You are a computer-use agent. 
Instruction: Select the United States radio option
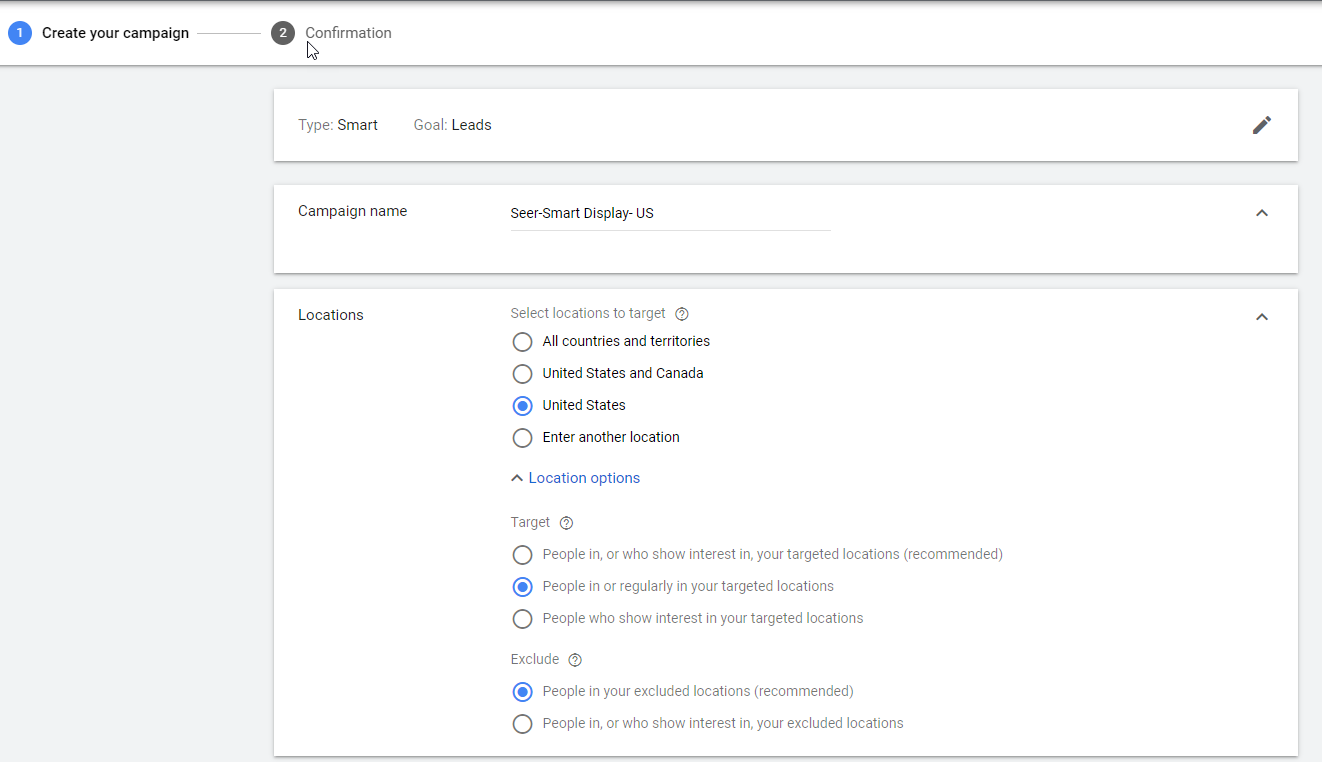pos(522,406)
